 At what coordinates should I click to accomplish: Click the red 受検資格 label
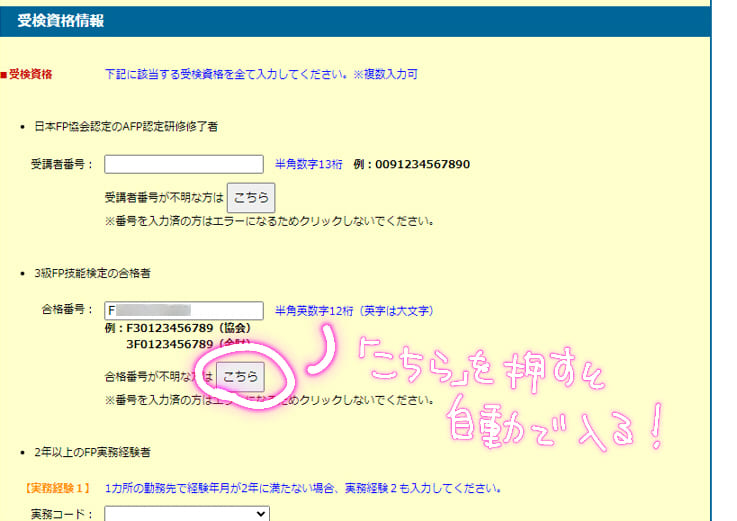(30, 74)
